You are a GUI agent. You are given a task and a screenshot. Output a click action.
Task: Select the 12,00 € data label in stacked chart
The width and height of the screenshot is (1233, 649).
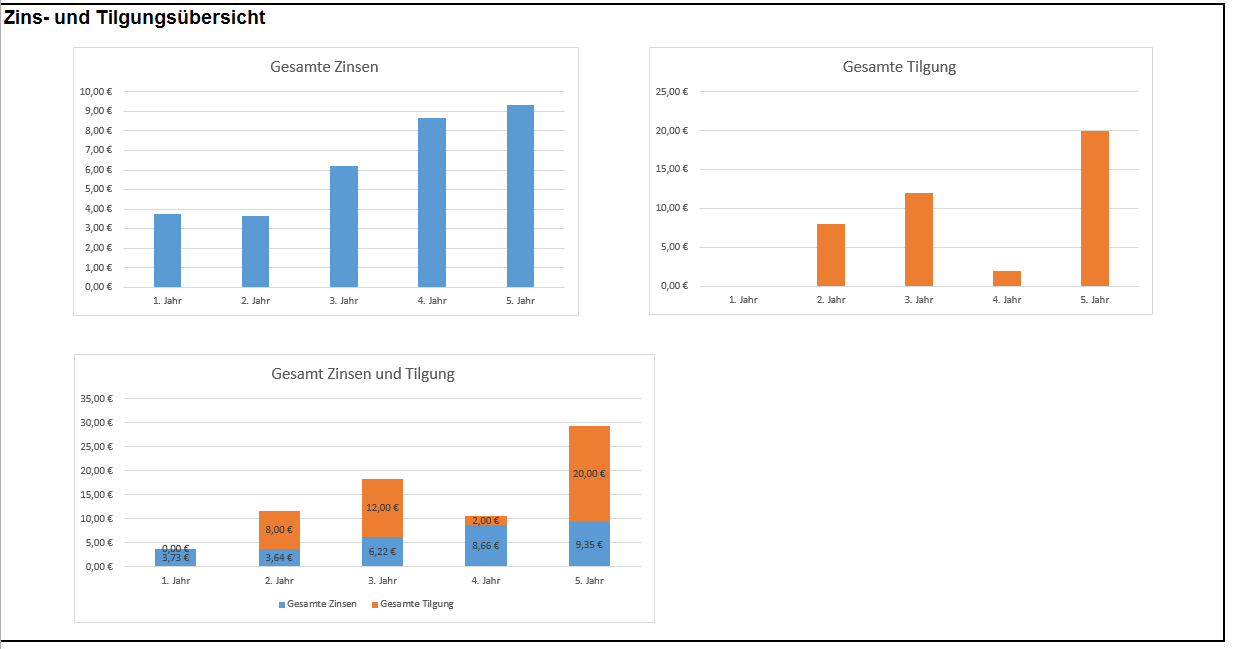pos(383,508)
